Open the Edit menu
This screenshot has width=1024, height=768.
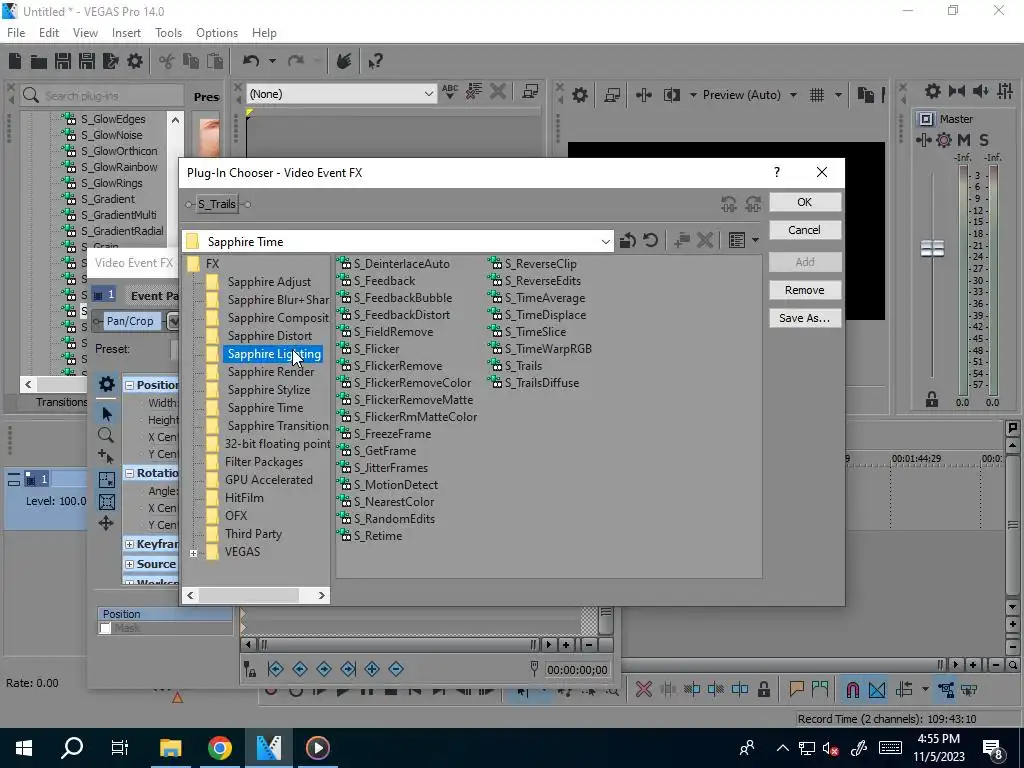pos(49,33)
